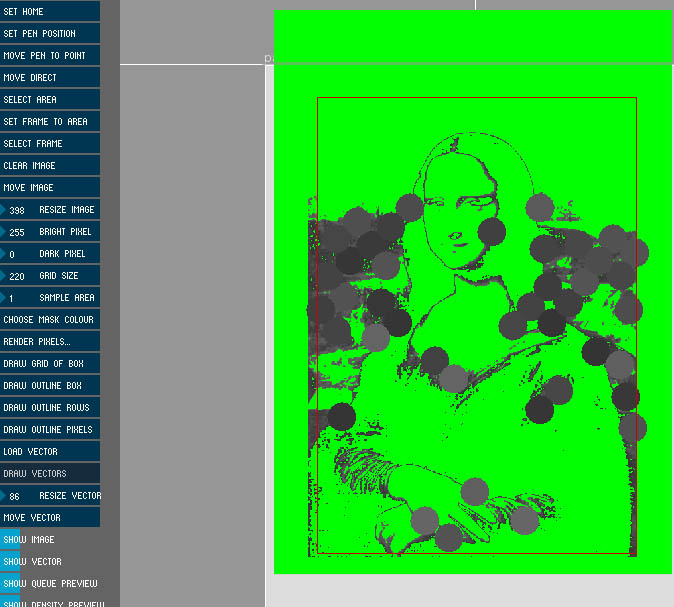This screenshot has height=607, width=674.
Task: Choose SELECT FRAME option
Action: pos(50,143)
